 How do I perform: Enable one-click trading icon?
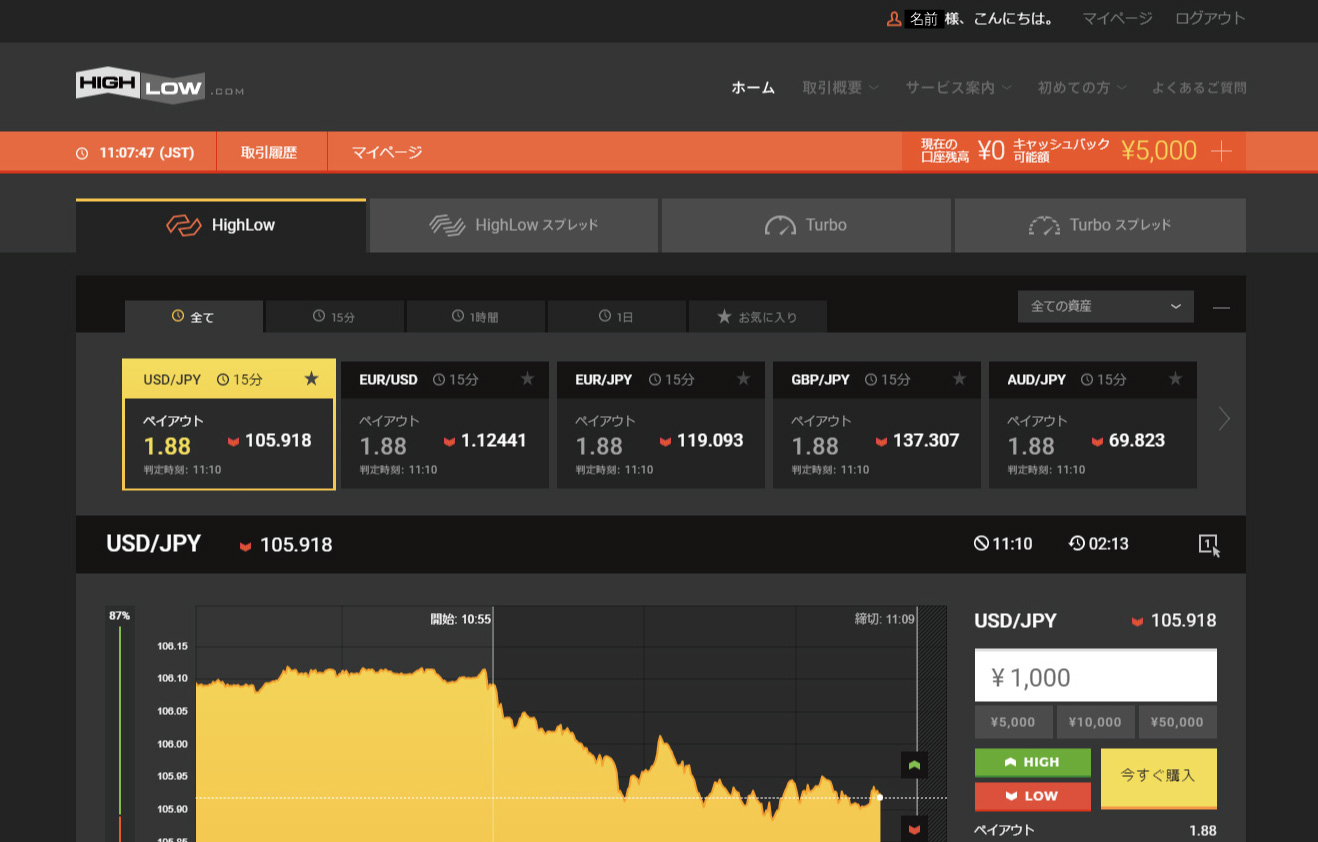pos(1210,545)
